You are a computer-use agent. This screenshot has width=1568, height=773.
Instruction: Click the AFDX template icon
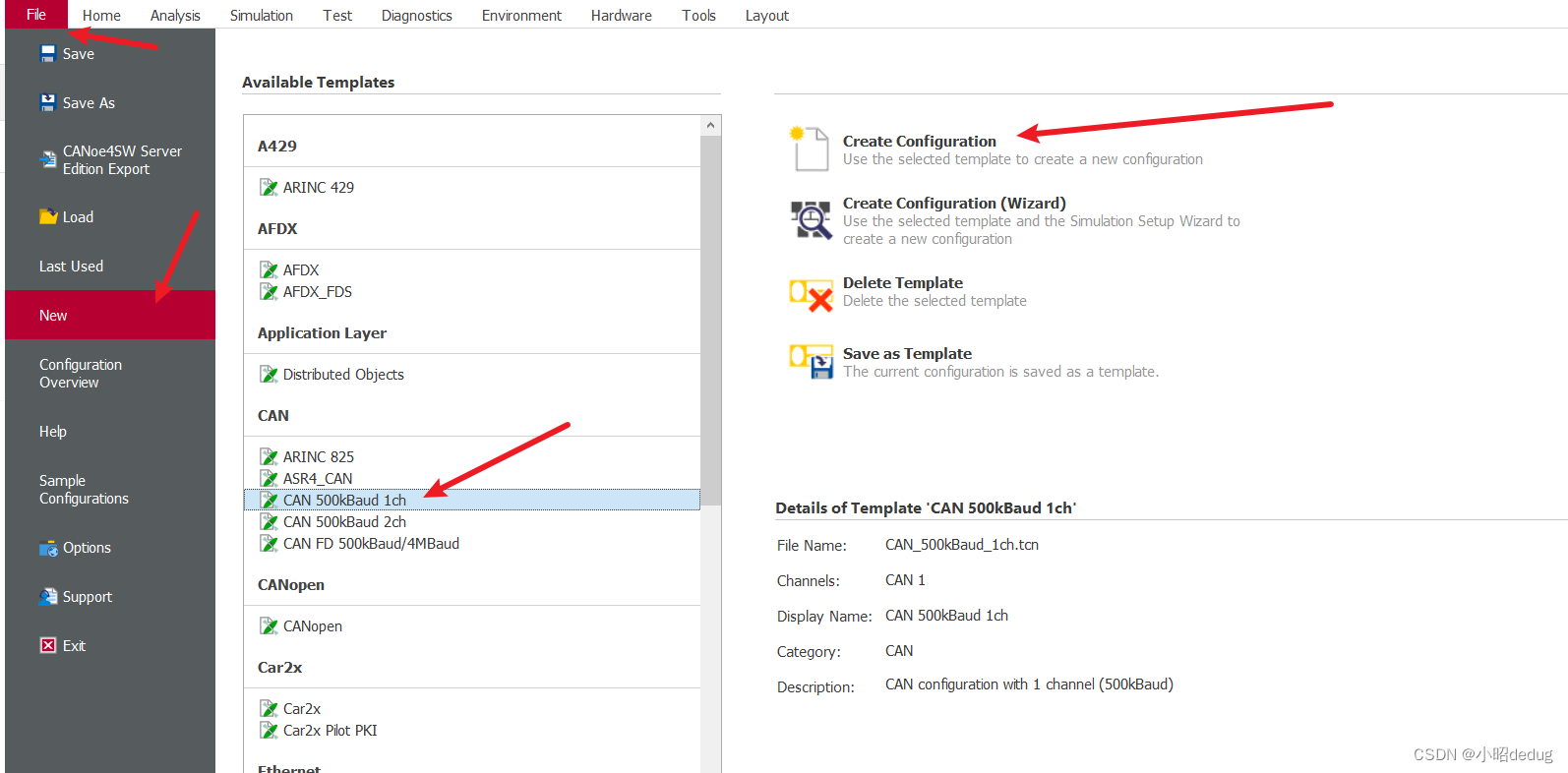click(269, 269)
